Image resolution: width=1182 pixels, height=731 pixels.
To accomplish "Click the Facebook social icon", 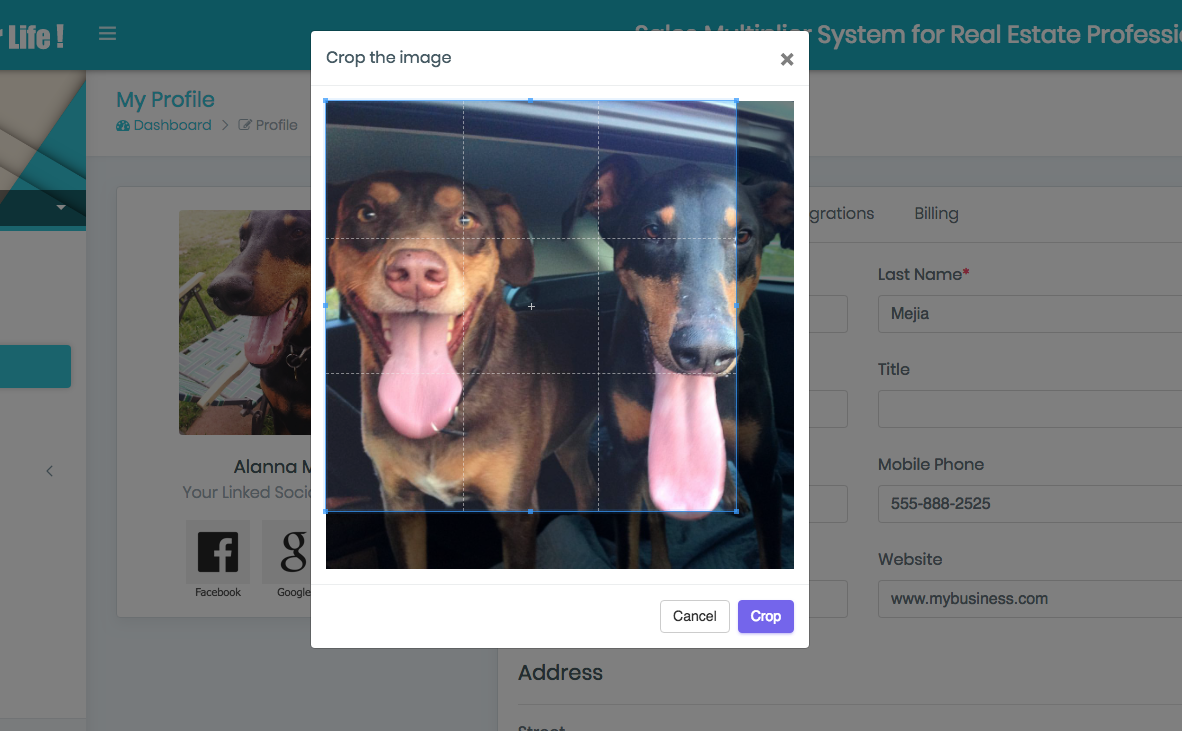I will (x=218, y=552).
